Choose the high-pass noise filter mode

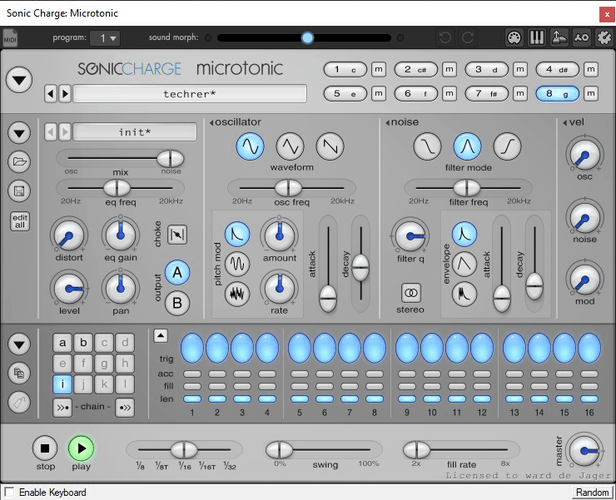508,147
